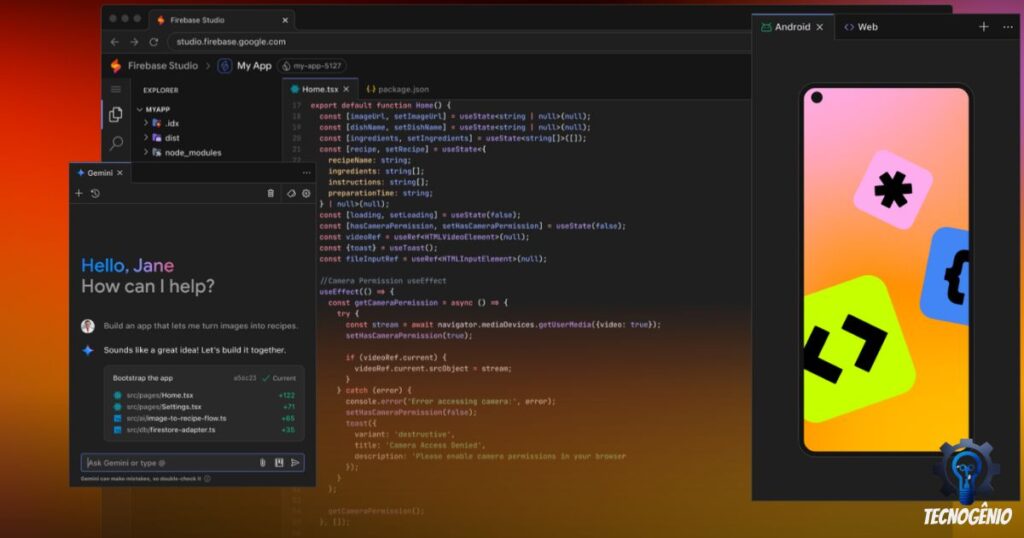The height and width of the screenshot is (538, 1024).
Task: Select the Android preview tab
Action: click(793, 27)
